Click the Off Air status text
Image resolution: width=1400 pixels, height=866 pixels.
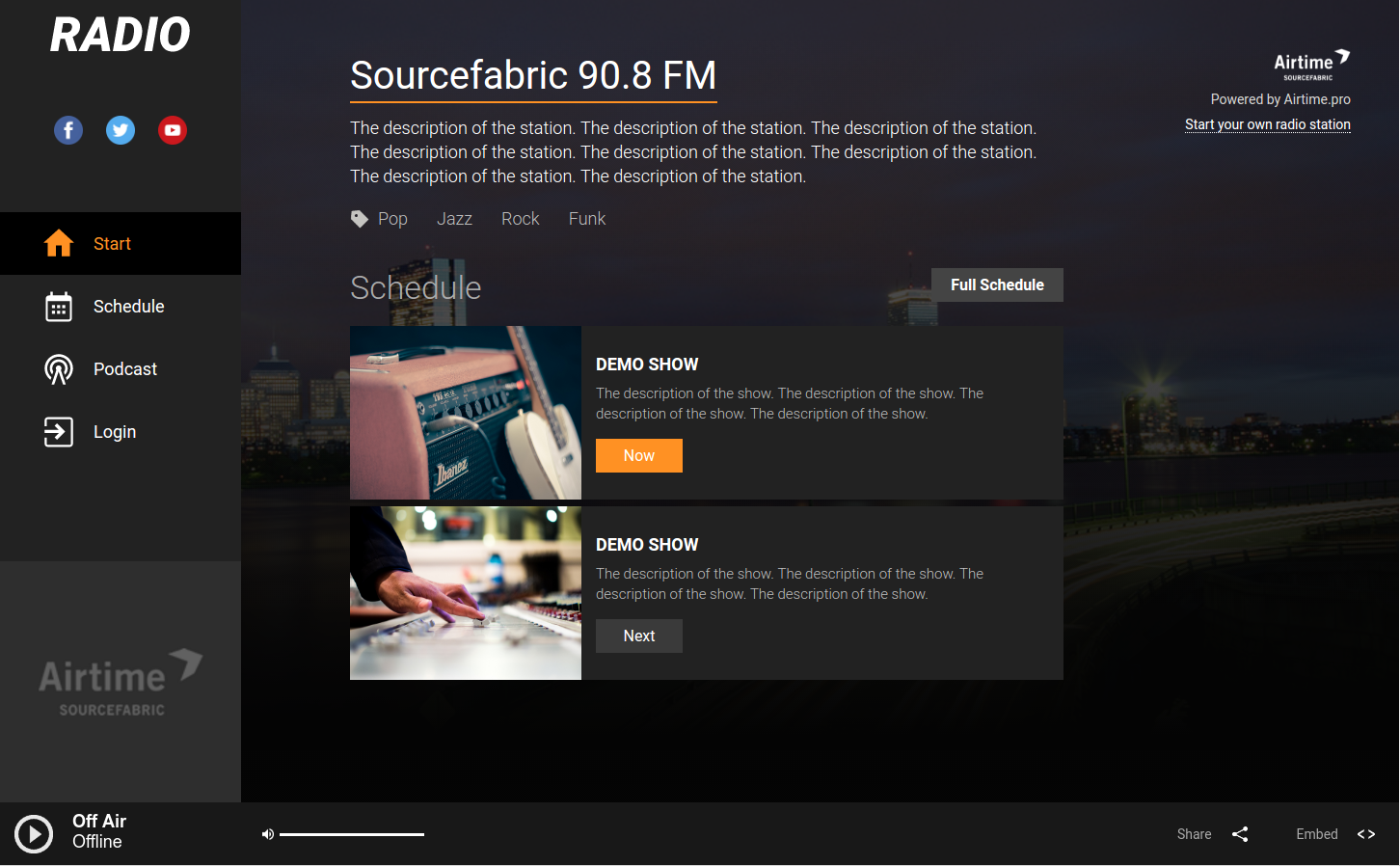[99, 821]
